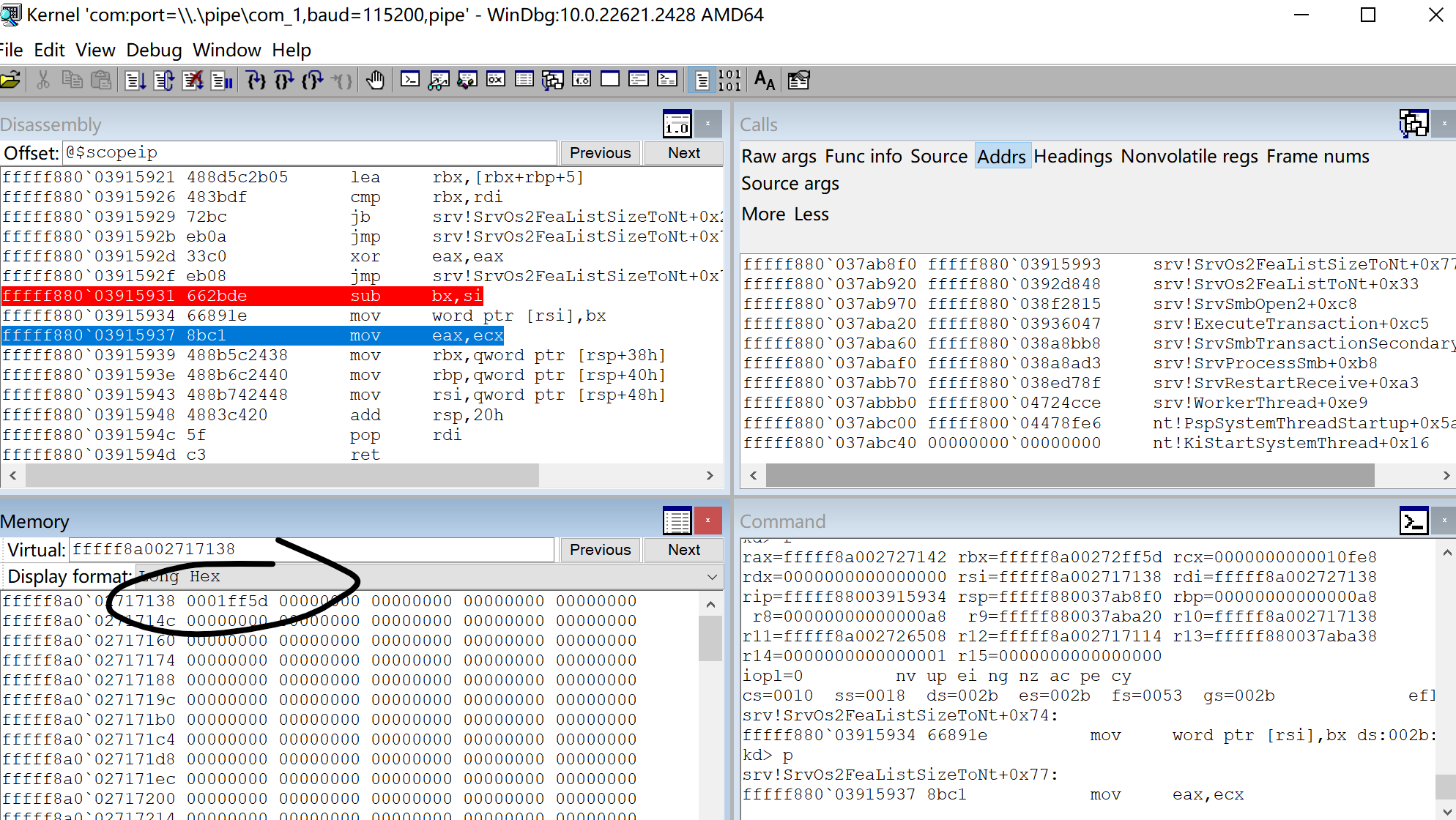Image resolution: width=1456 pixels, height=820 pixels.
Task: Click Previous button in Memory panel
Action: point(600,550)
